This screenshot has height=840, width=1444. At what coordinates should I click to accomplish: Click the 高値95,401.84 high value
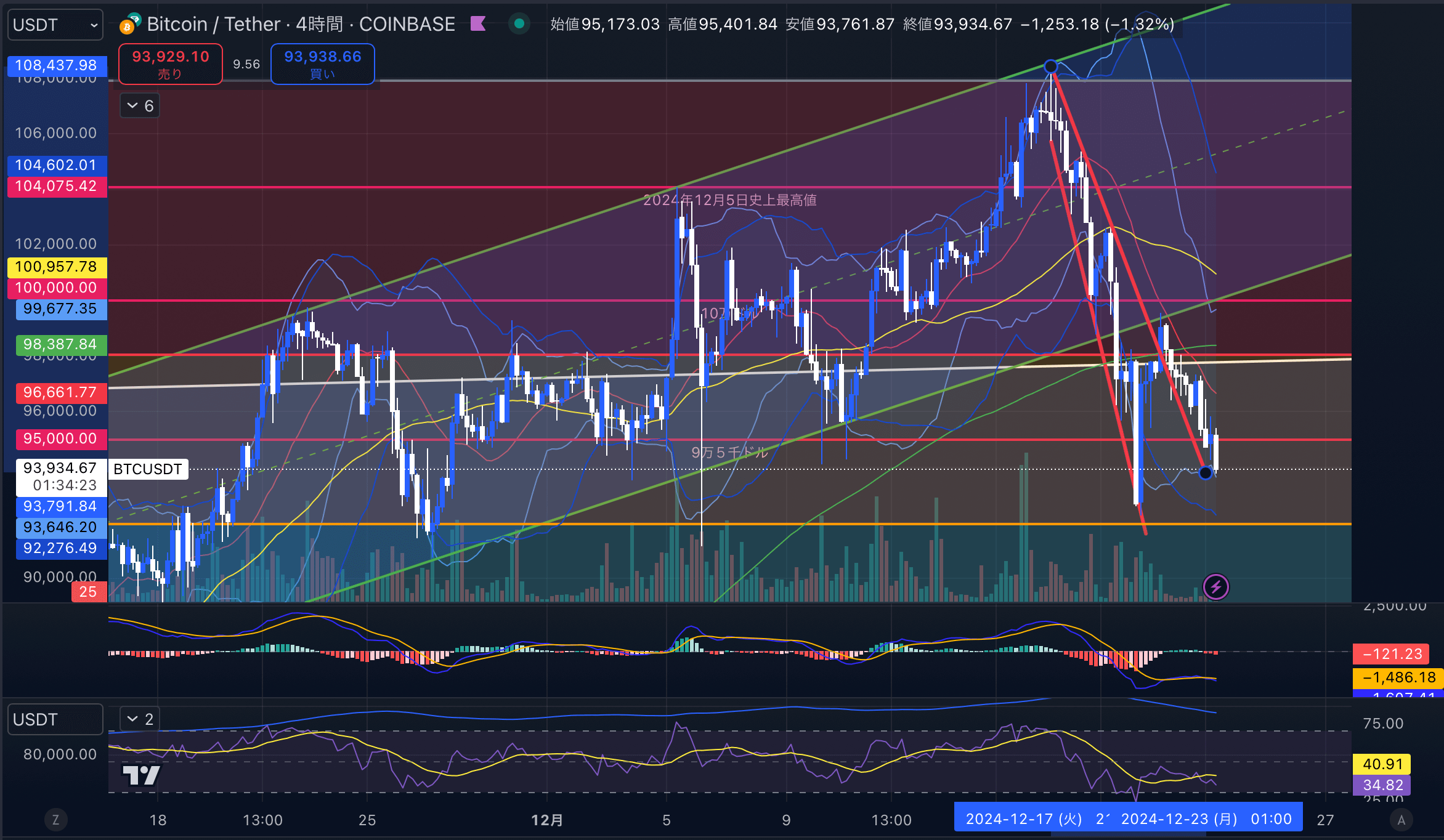(x=723, y=24)
